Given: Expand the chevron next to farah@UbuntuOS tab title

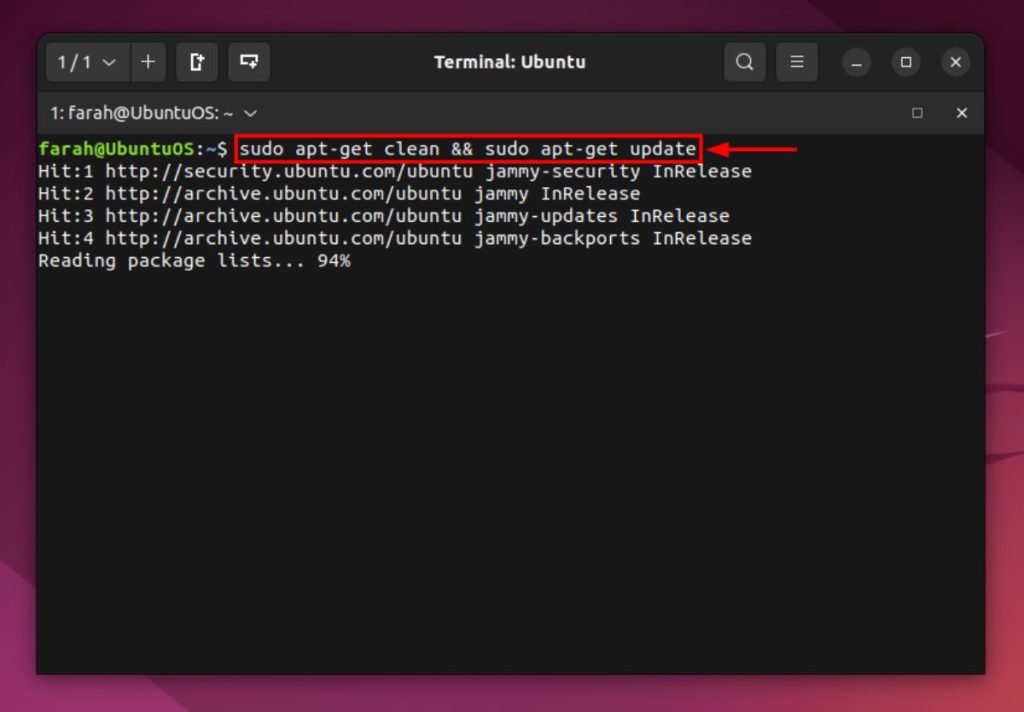Looking at the screenshot, I should point(249,113).
